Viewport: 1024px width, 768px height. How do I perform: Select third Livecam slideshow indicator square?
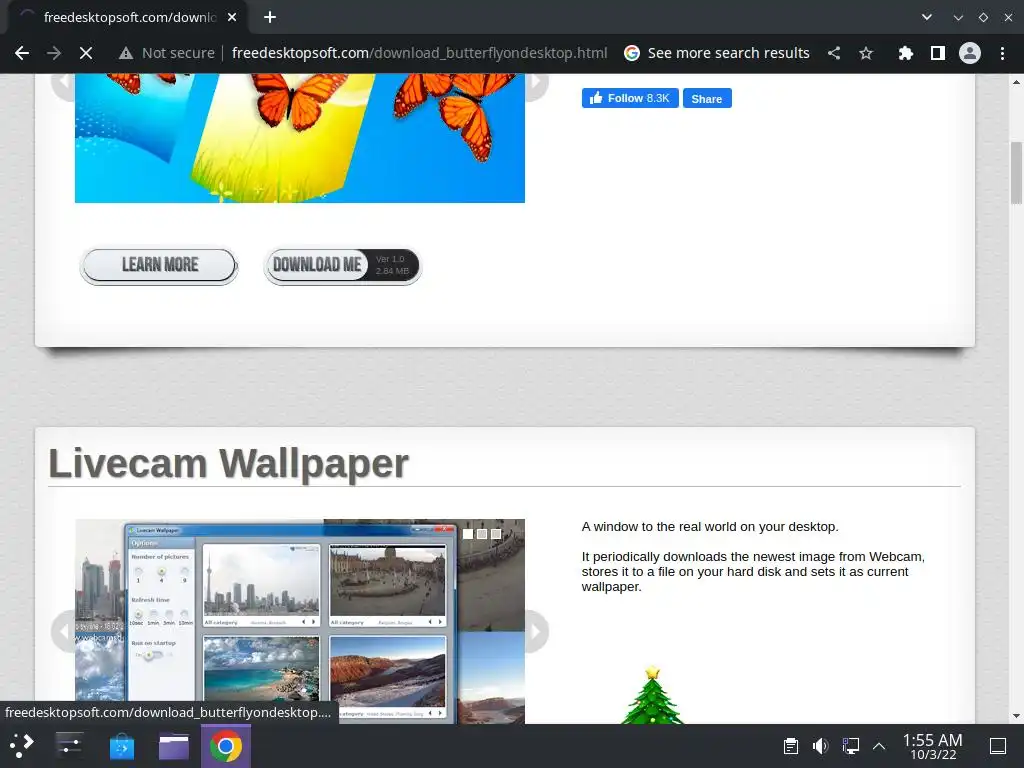[x=496, y=534]
